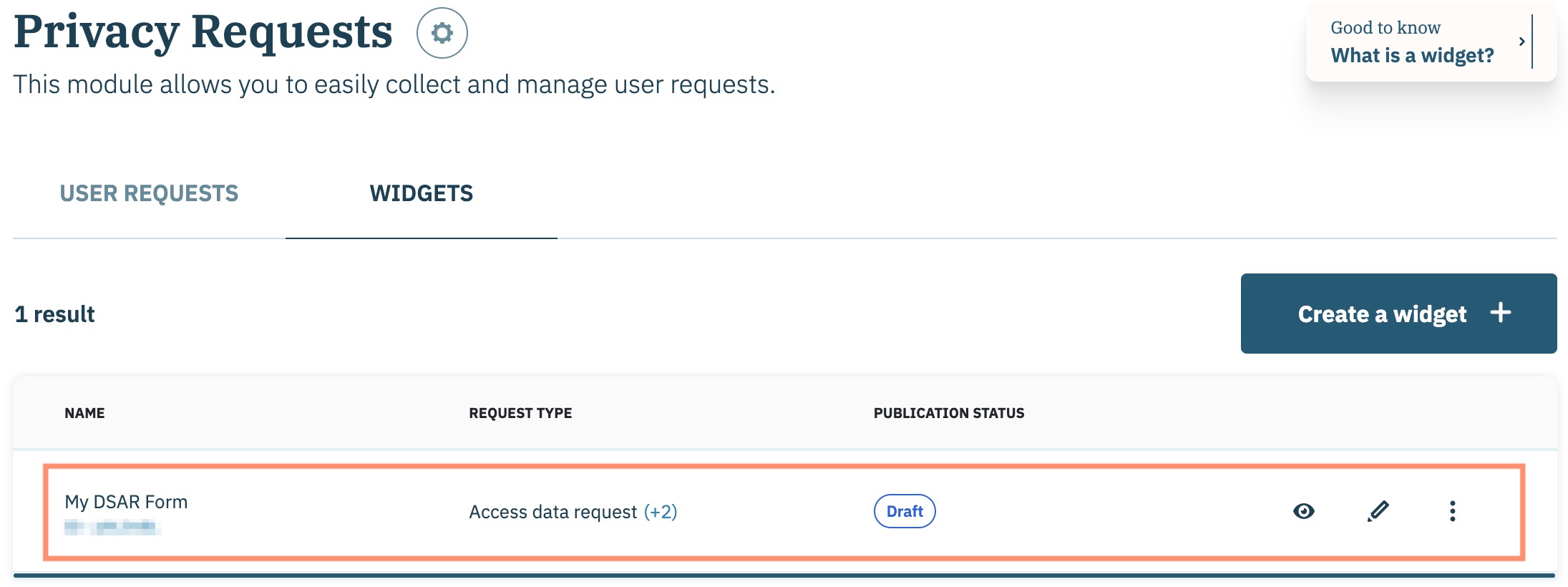
Task: Open the 'What is a widget?' link
Action: [1412, 56]
